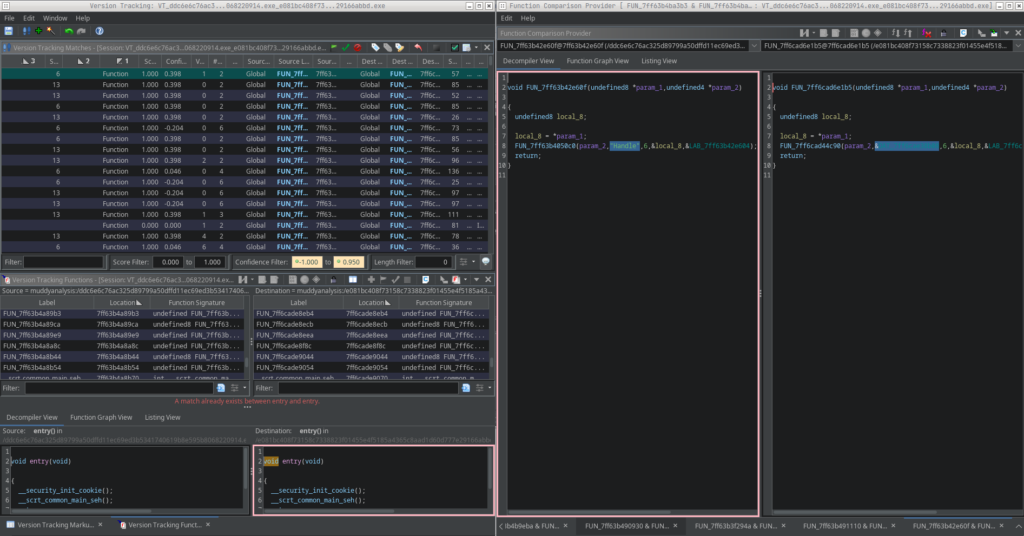The height and width of the screenshot is (536, 1024).
Task: Expand the matches table filter options dropdown
Action: [x=473, y=262]
